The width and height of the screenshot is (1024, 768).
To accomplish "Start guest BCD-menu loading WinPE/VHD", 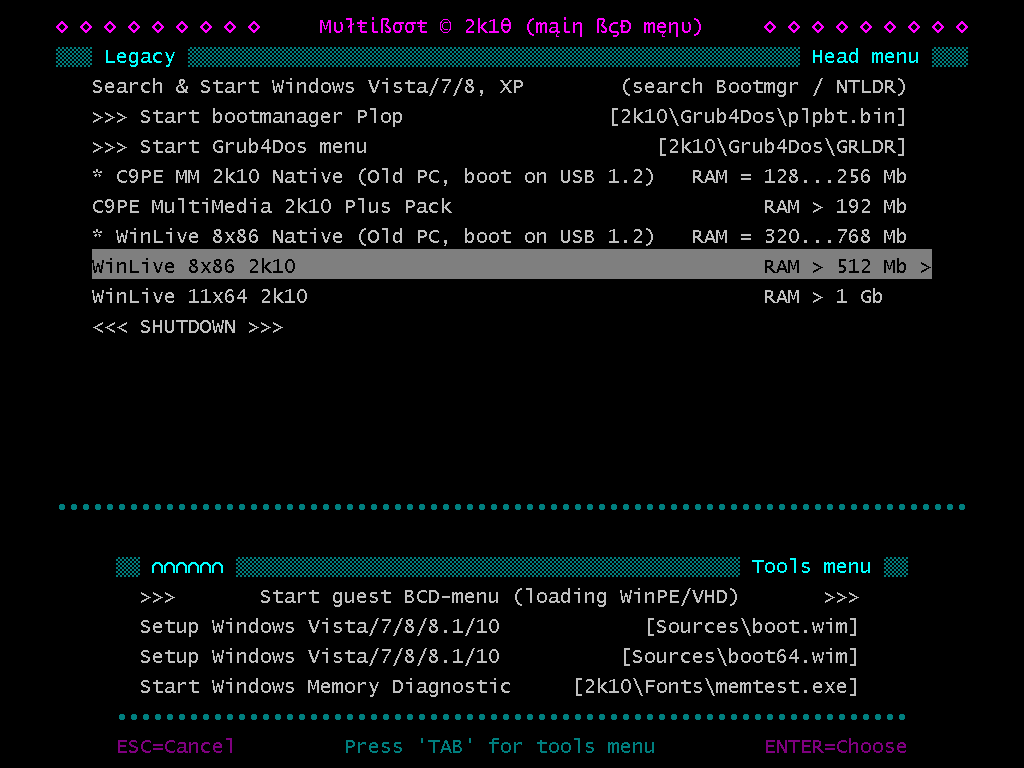I will pos(499,597).
